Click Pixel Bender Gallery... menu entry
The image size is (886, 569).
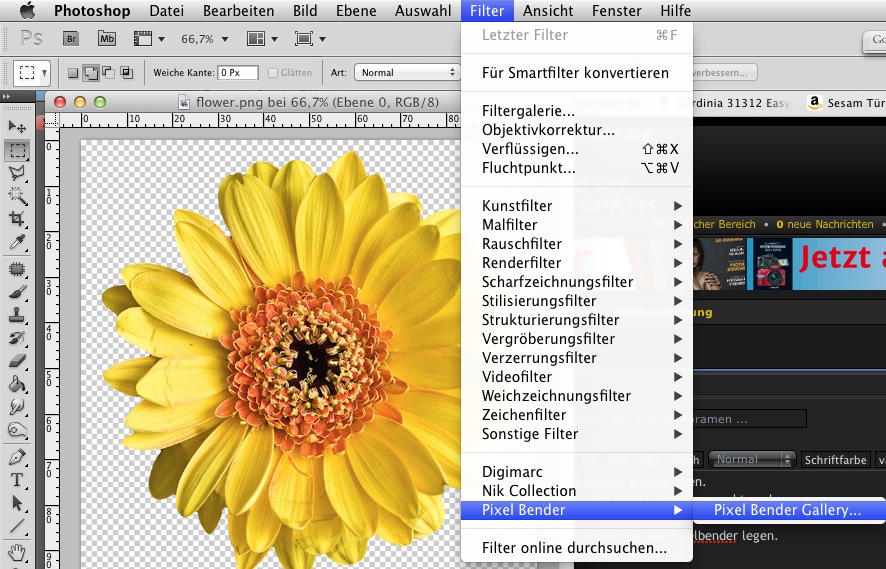point(787,510)
